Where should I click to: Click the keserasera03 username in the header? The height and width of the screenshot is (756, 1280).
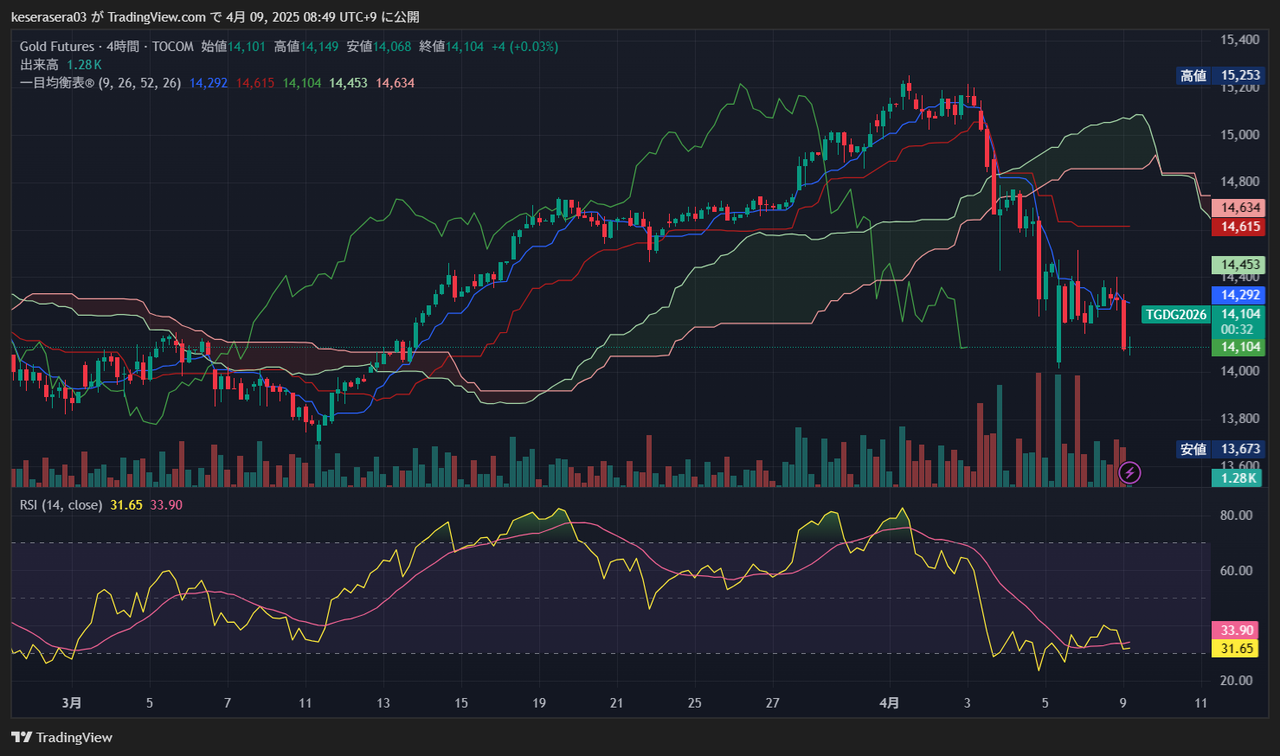coord(50,17)
